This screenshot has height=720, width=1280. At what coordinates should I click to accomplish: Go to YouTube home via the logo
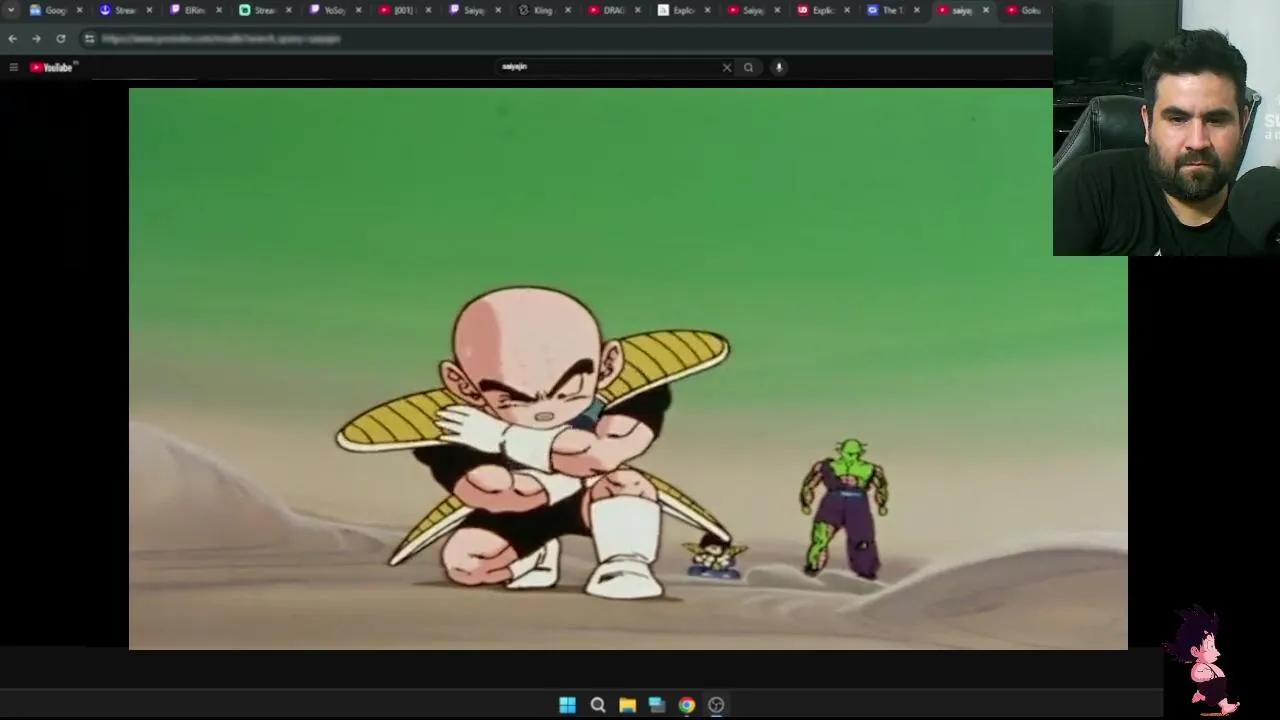[52, 67]
